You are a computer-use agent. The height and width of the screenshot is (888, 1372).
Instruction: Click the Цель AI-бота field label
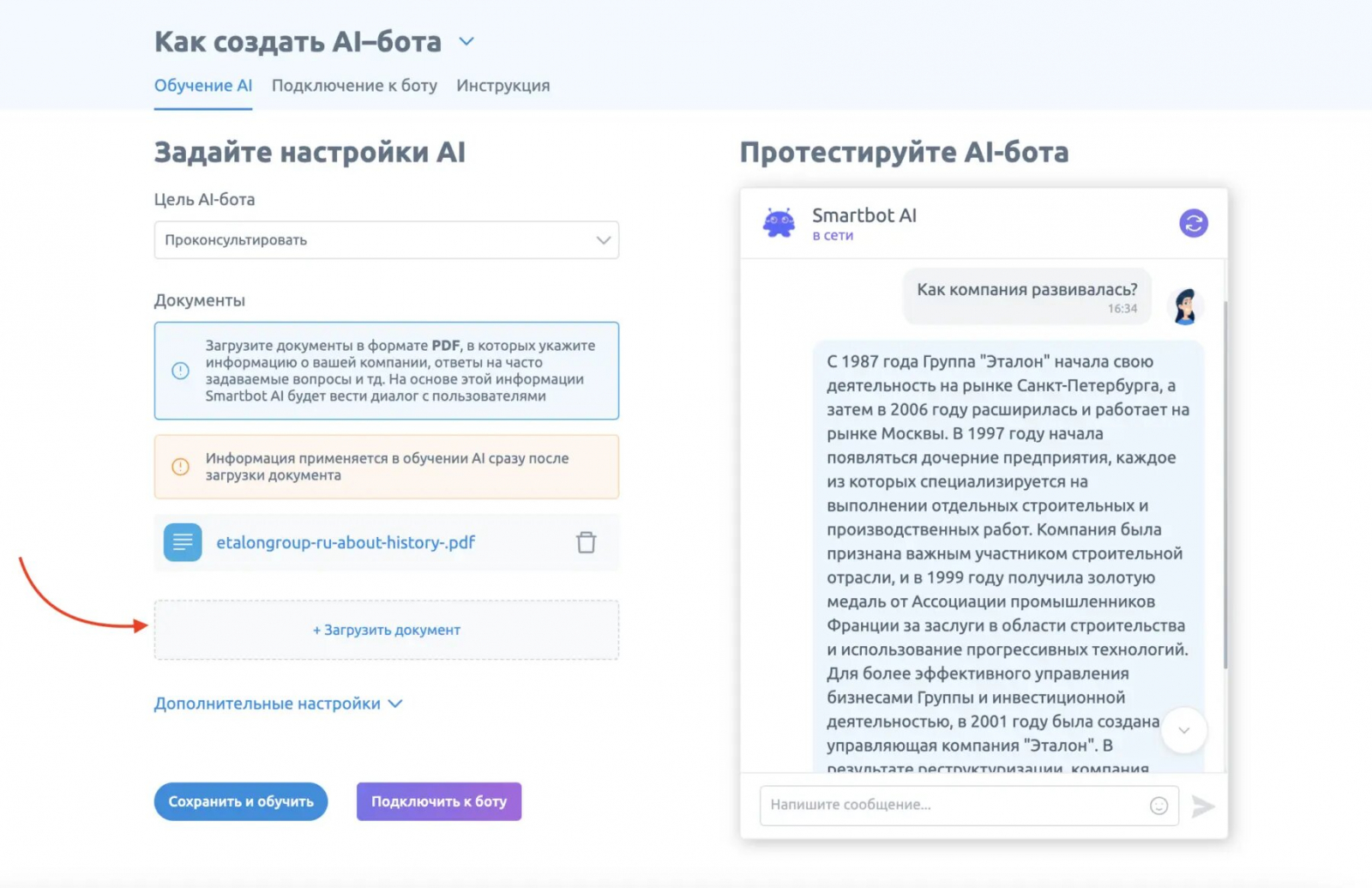click(205, 199)
